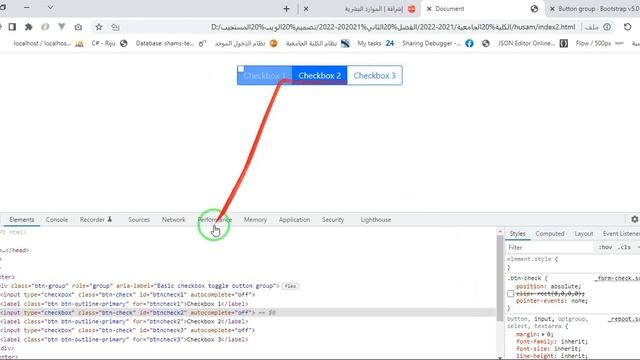The height and width of the screenshot is (360, 640).
Task: Toggle the Checkbox 2 button
Action: click(320, 76)
